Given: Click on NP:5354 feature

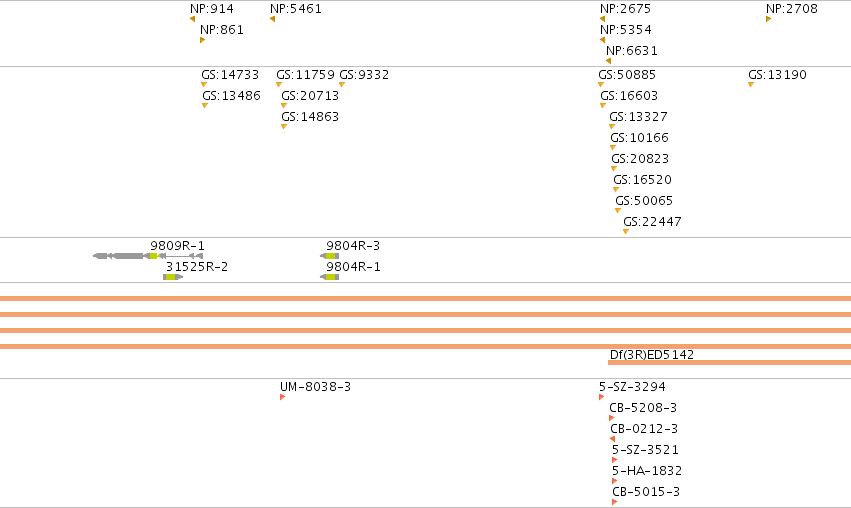Looking at the screenshot, I should [626, 30].
